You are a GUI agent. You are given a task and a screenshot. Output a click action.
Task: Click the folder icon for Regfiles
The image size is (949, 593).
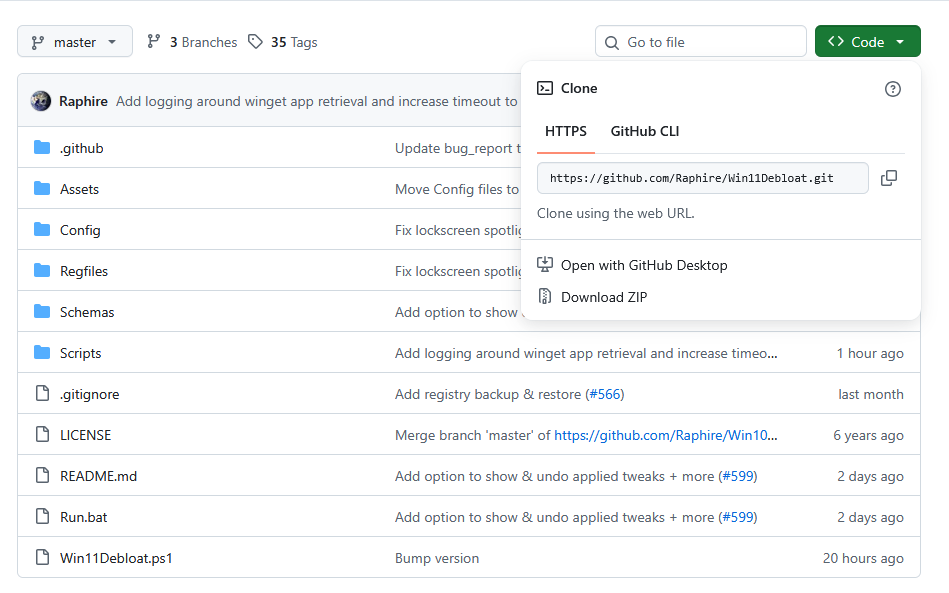tap(42, 270)
